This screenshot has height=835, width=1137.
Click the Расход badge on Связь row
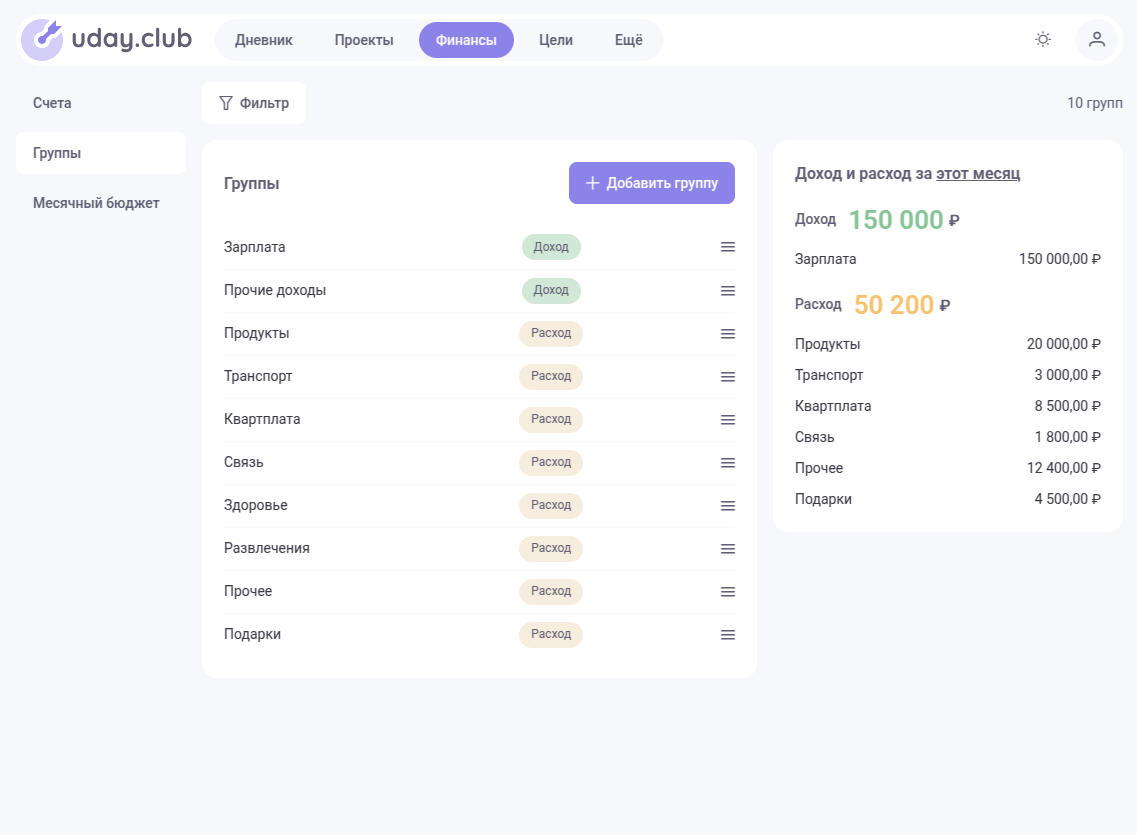(x=550, y=462)
